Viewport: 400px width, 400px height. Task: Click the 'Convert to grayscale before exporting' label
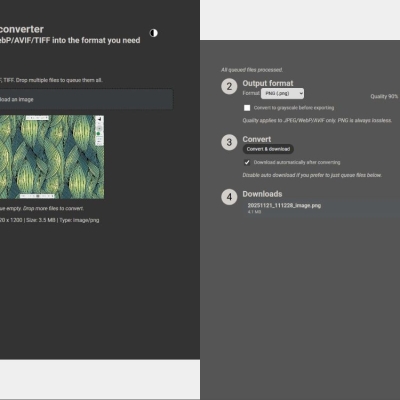coord(294,108)
